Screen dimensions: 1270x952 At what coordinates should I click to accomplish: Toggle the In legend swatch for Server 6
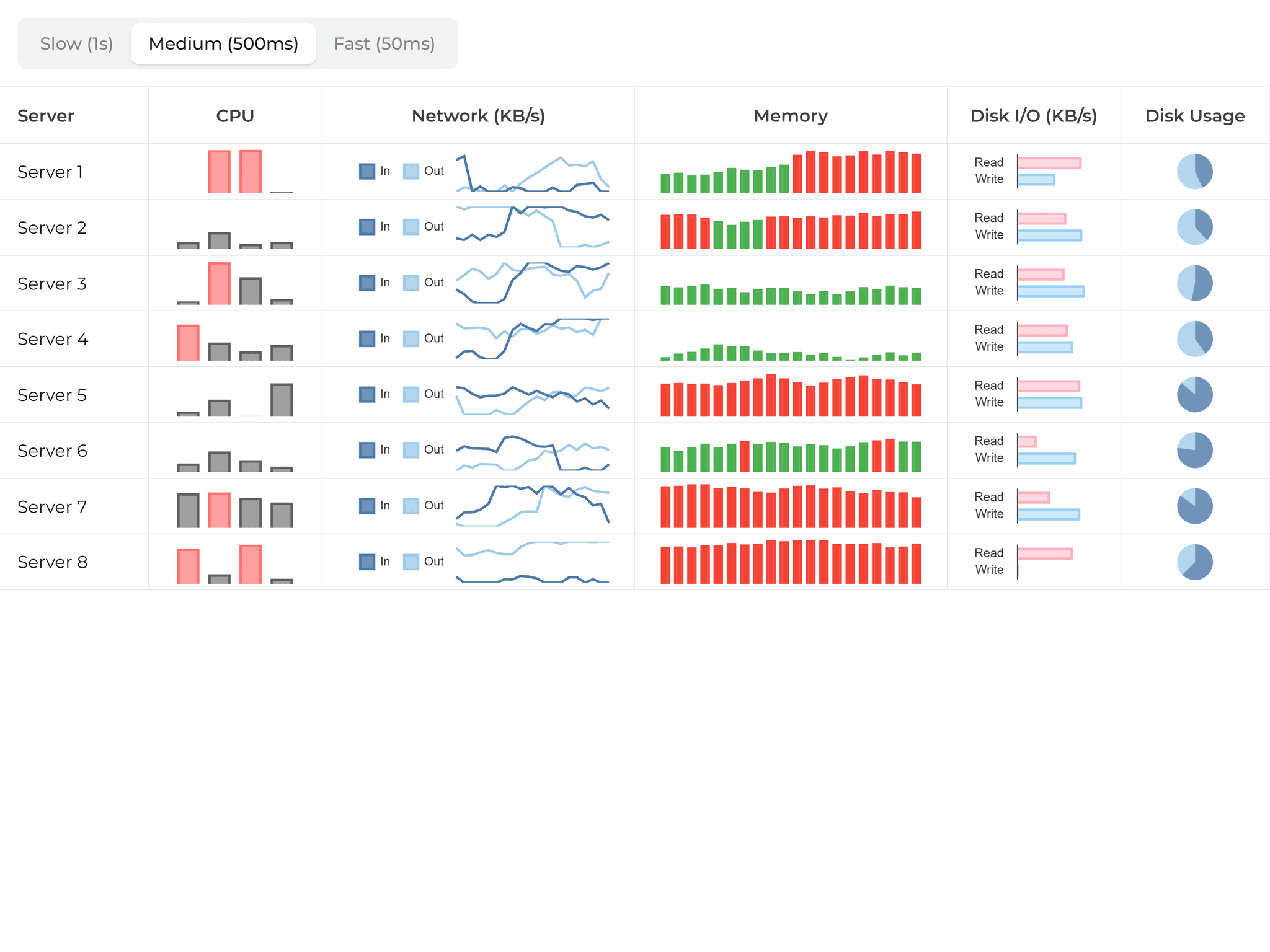pos(367,450)
